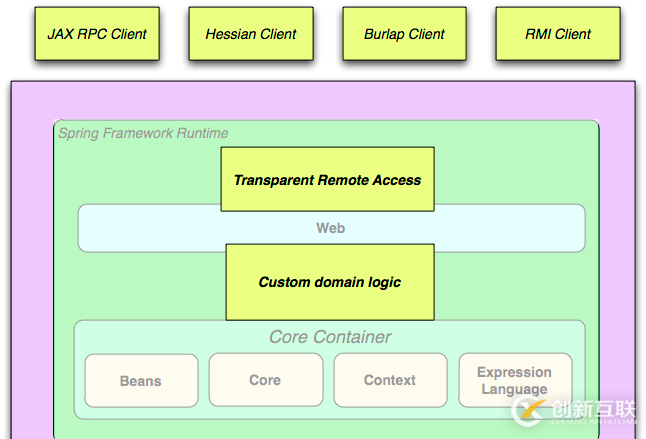Screen dimensions: 646x439
Task: Click the Expression Language module
Action: [514, 380]
